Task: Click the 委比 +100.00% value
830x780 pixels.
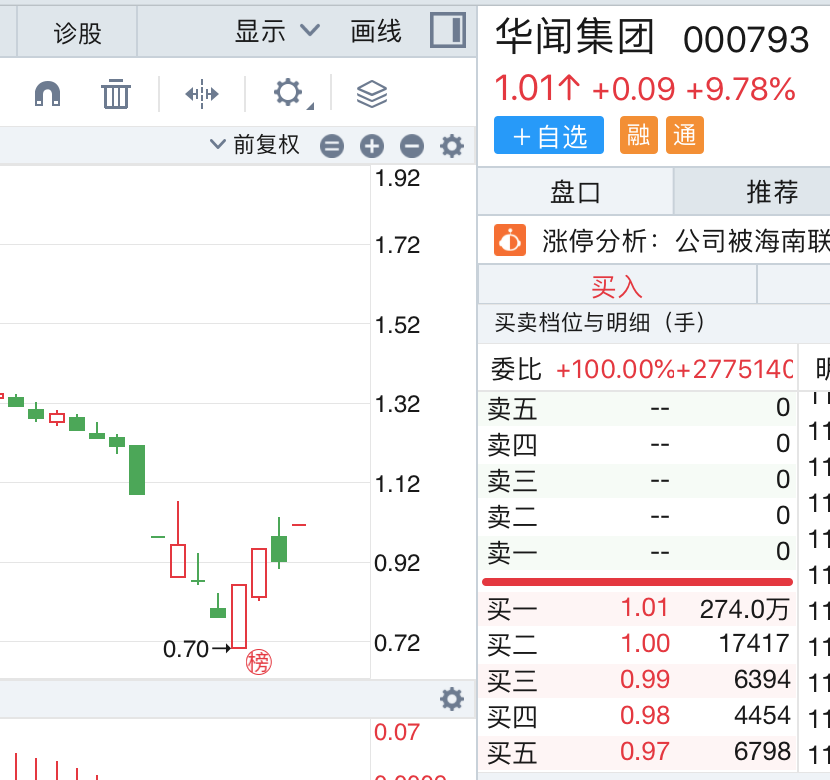Action: pyautogui.click(x=616, y=369)
